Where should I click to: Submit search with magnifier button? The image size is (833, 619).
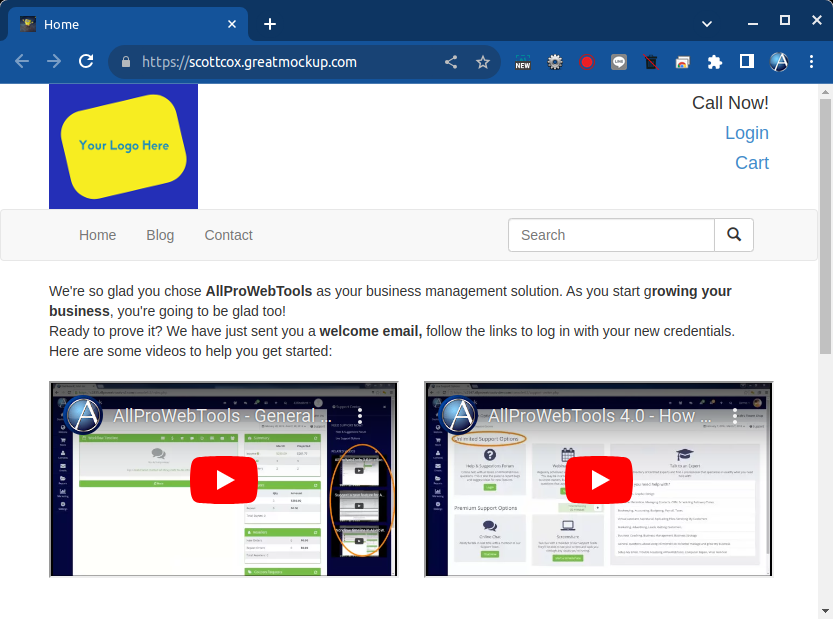pos(734,235)
